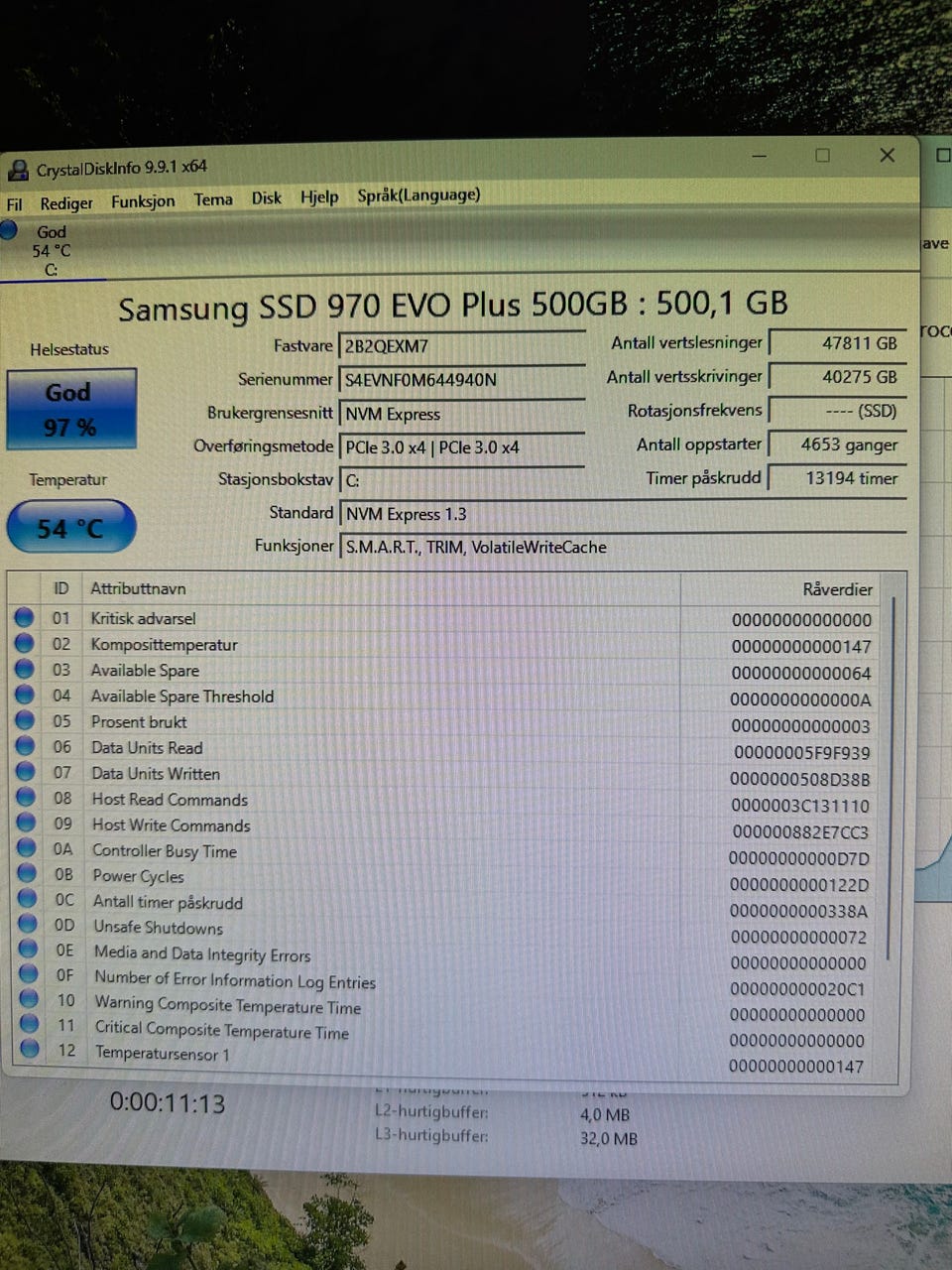Click the 54 °C temperature button
Image resolution: width=952 pixels, height=1270 pixels.
[71, 528]
